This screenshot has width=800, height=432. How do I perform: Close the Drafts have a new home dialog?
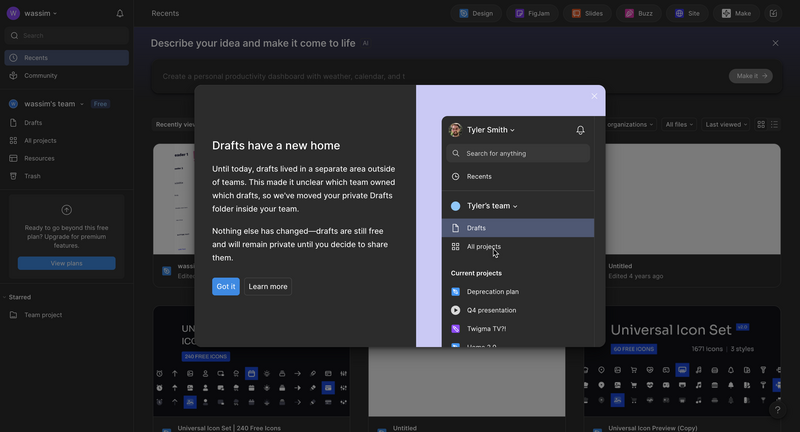tap(594, 96)
